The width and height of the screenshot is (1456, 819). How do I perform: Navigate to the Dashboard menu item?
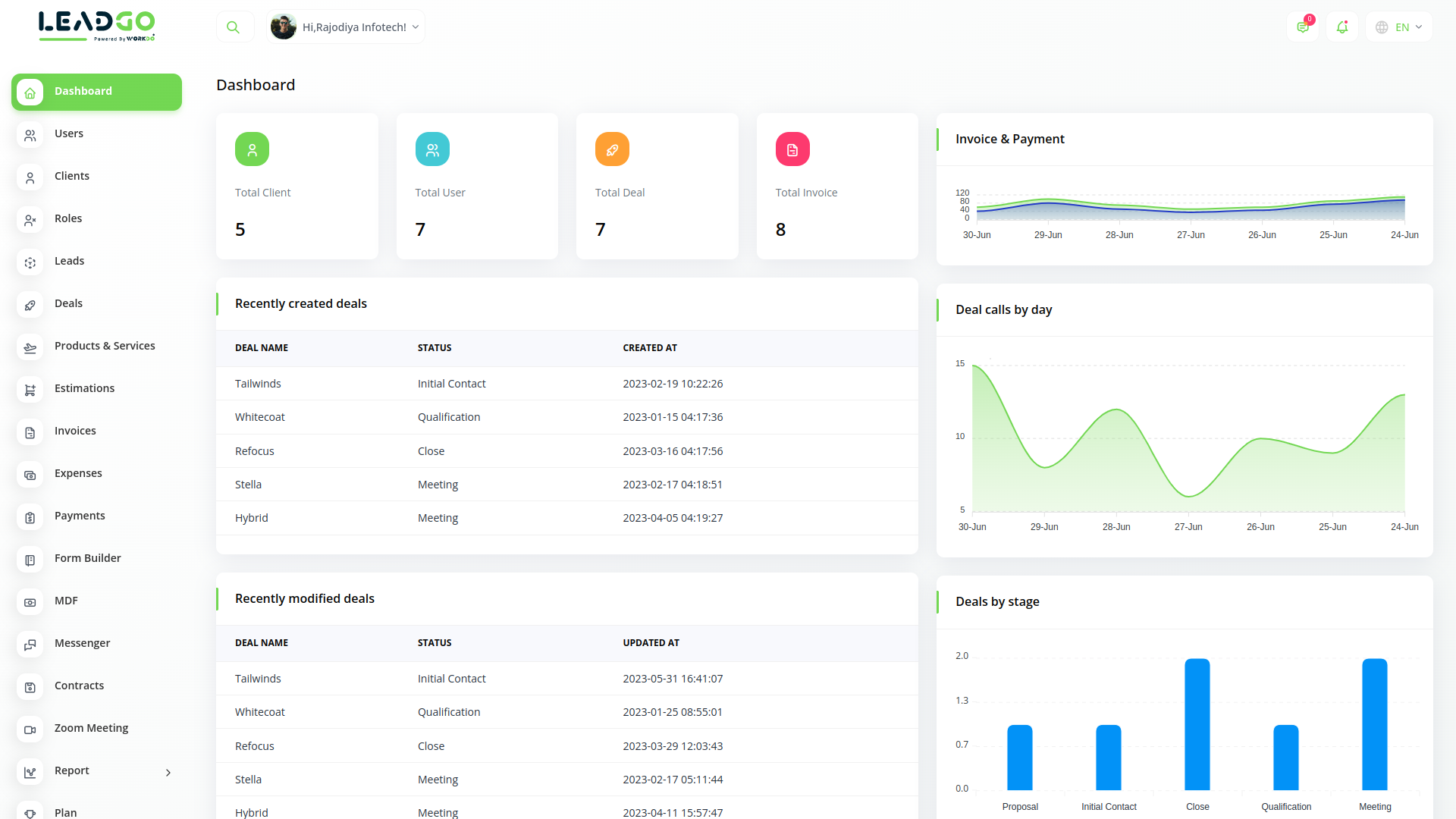pyautogui.click(x=83, y=90)
